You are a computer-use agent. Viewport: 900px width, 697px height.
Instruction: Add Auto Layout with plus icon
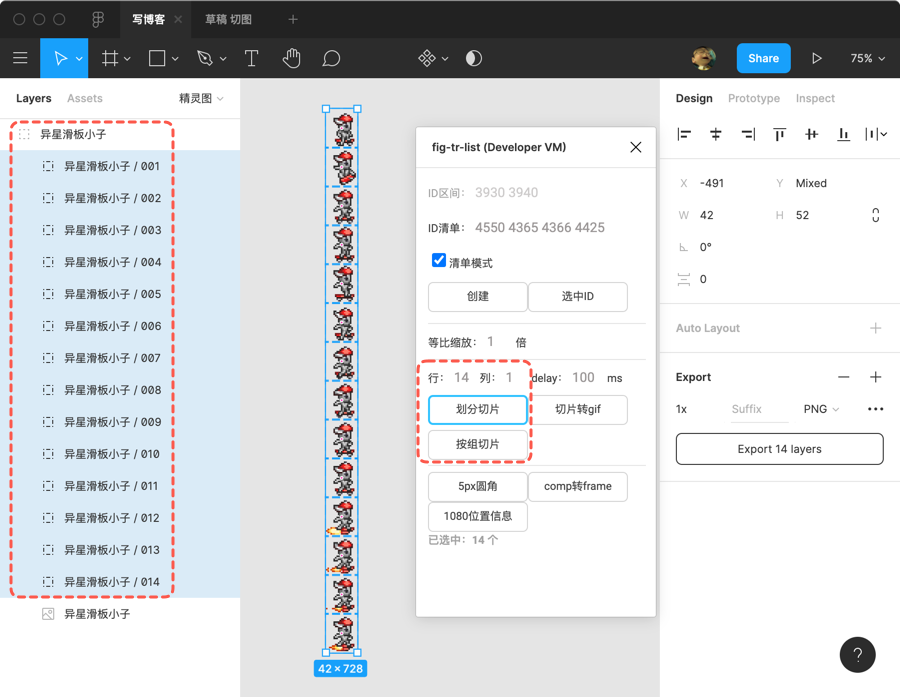(x=875, y=328)
